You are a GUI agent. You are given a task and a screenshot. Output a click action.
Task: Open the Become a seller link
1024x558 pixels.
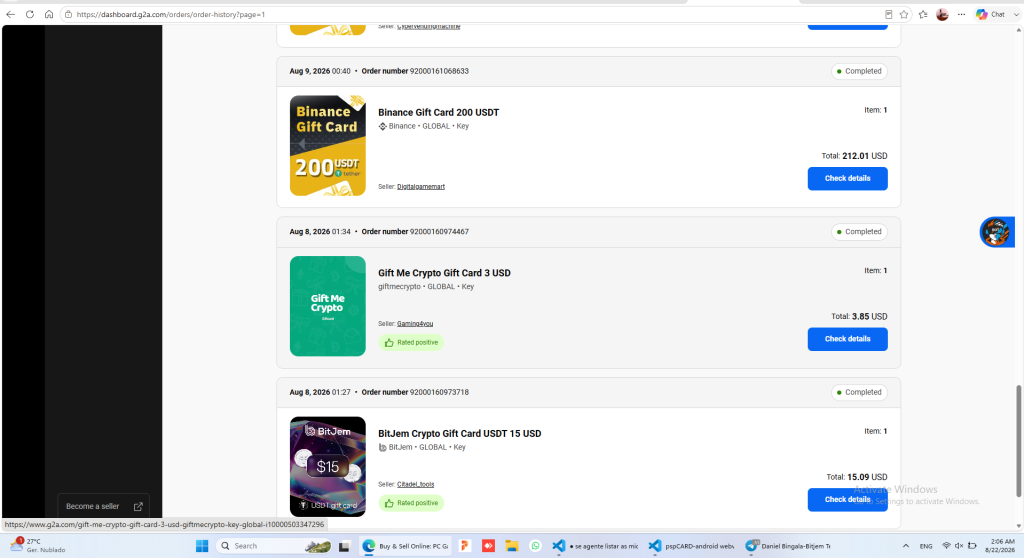tap(92, 506)
